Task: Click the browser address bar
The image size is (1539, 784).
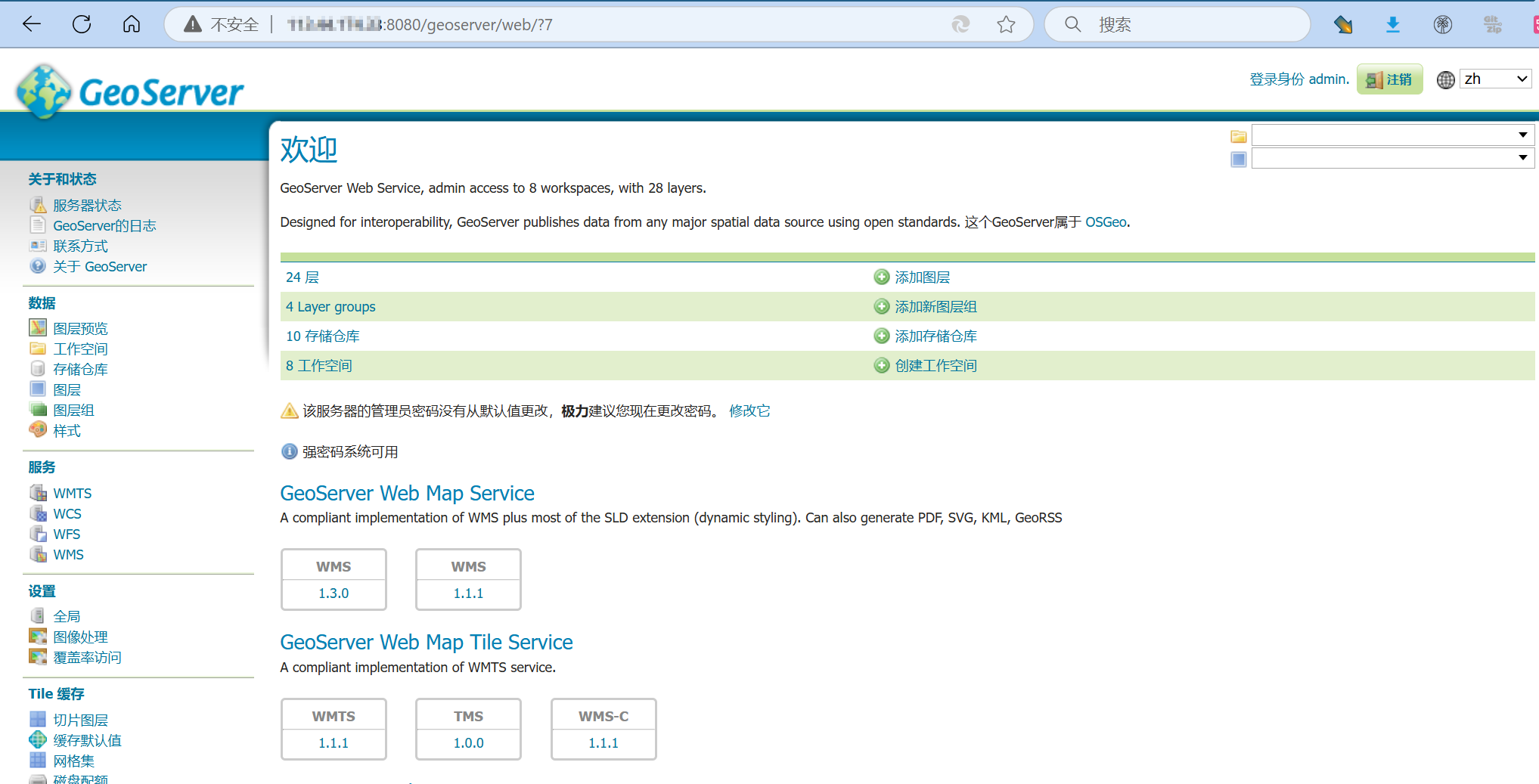Action: click(529, 24)
